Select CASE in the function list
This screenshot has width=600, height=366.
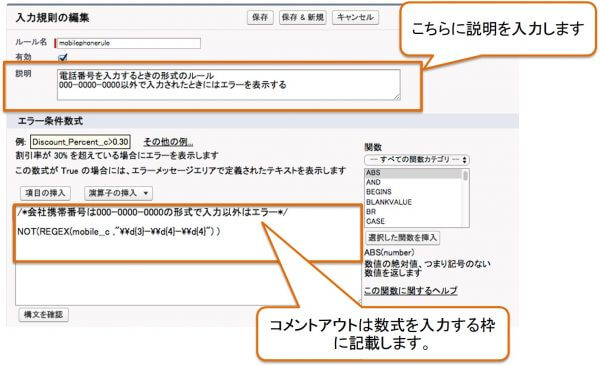(x=413, y=221)
